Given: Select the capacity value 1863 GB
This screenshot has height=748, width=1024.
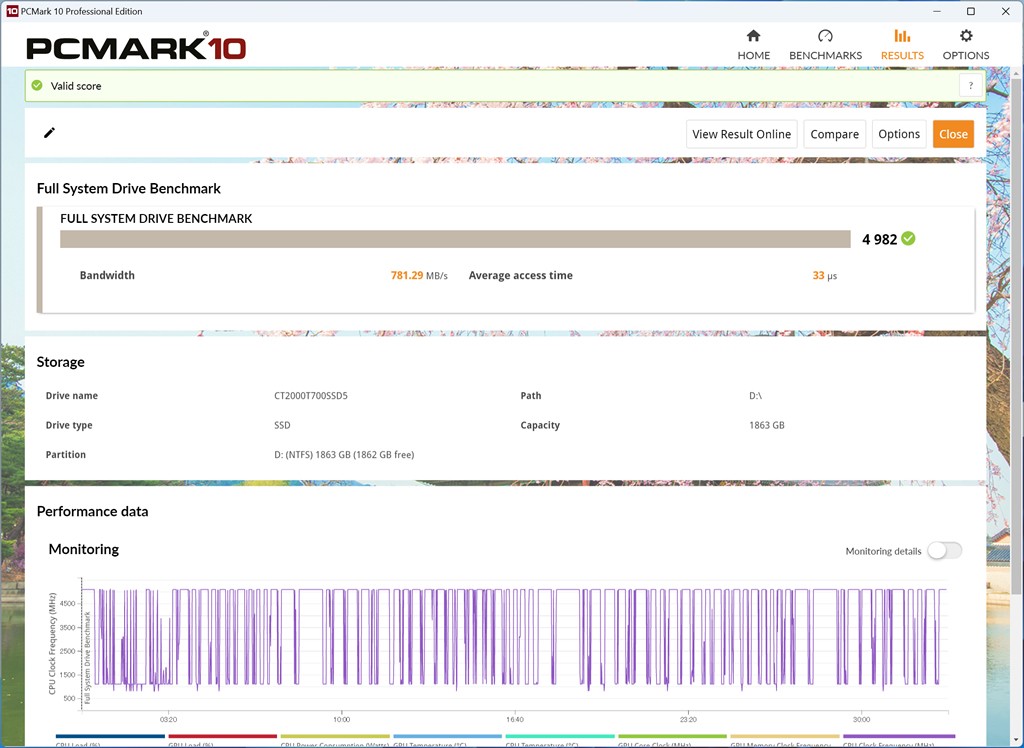Looking at the screenshot, I should point(767,425).
